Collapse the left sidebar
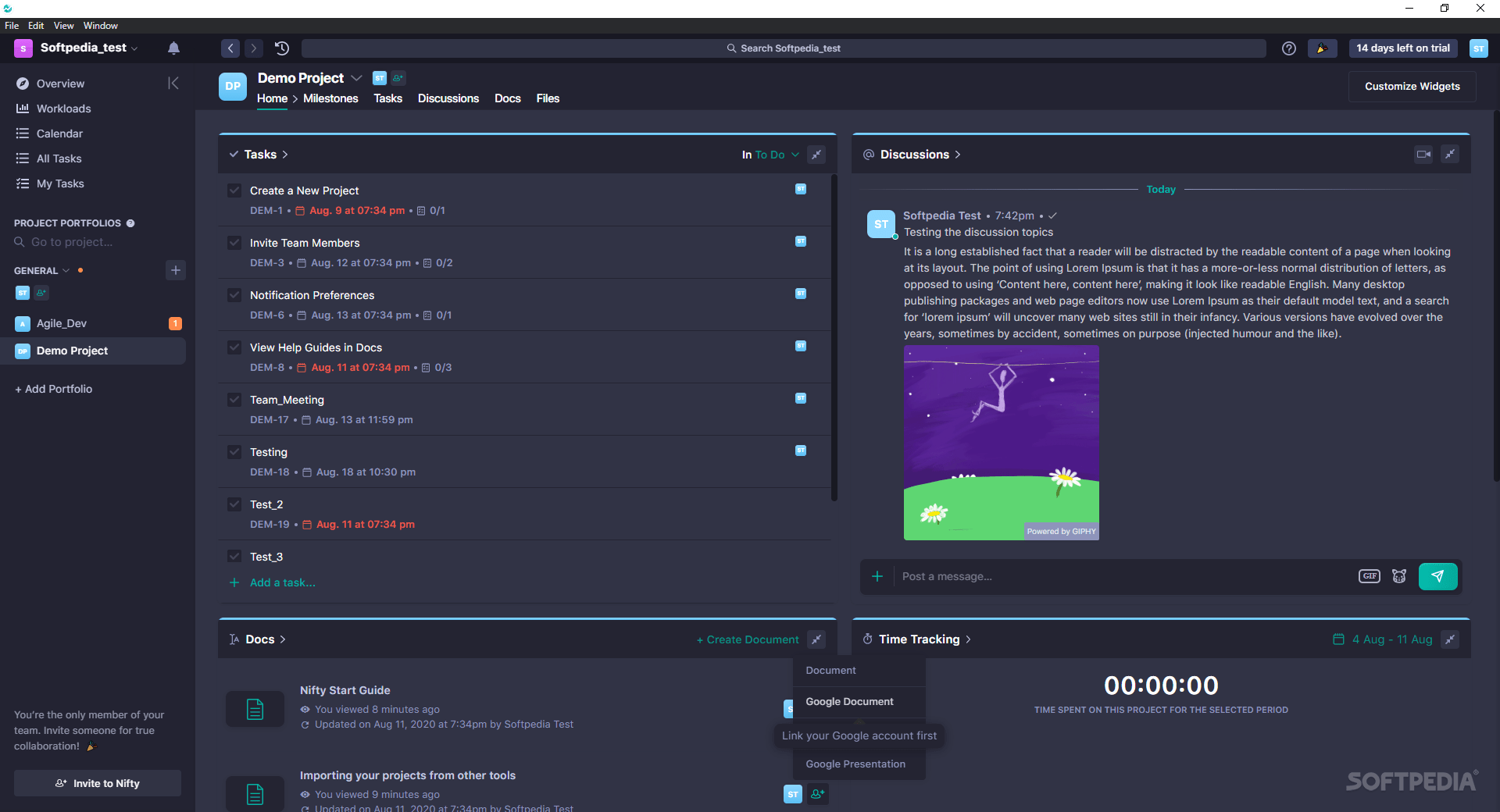The image size is (1500, 812). [173, 84]
